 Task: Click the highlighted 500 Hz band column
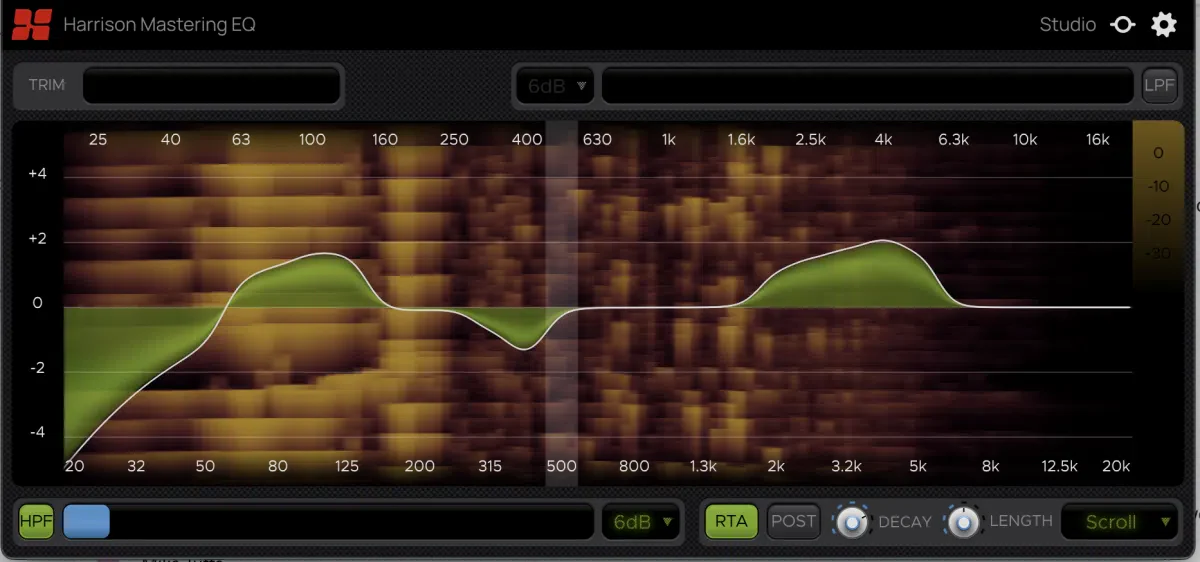coord(561,304)
